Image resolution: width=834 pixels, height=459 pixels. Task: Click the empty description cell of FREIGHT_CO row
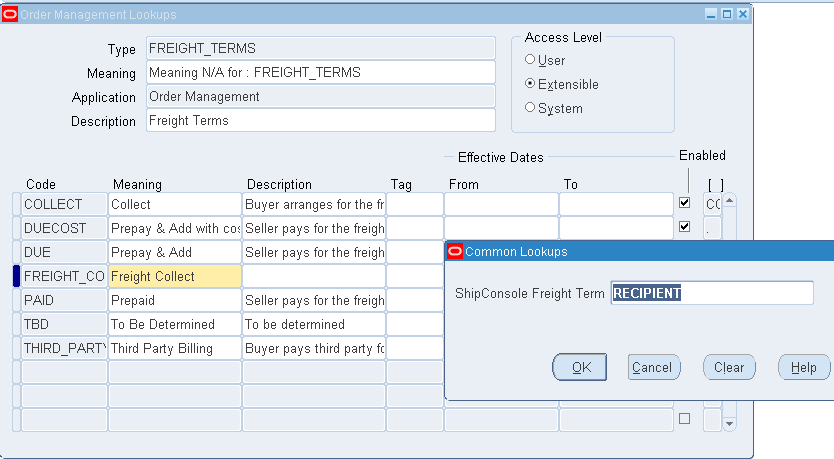[x=314, y=276]
